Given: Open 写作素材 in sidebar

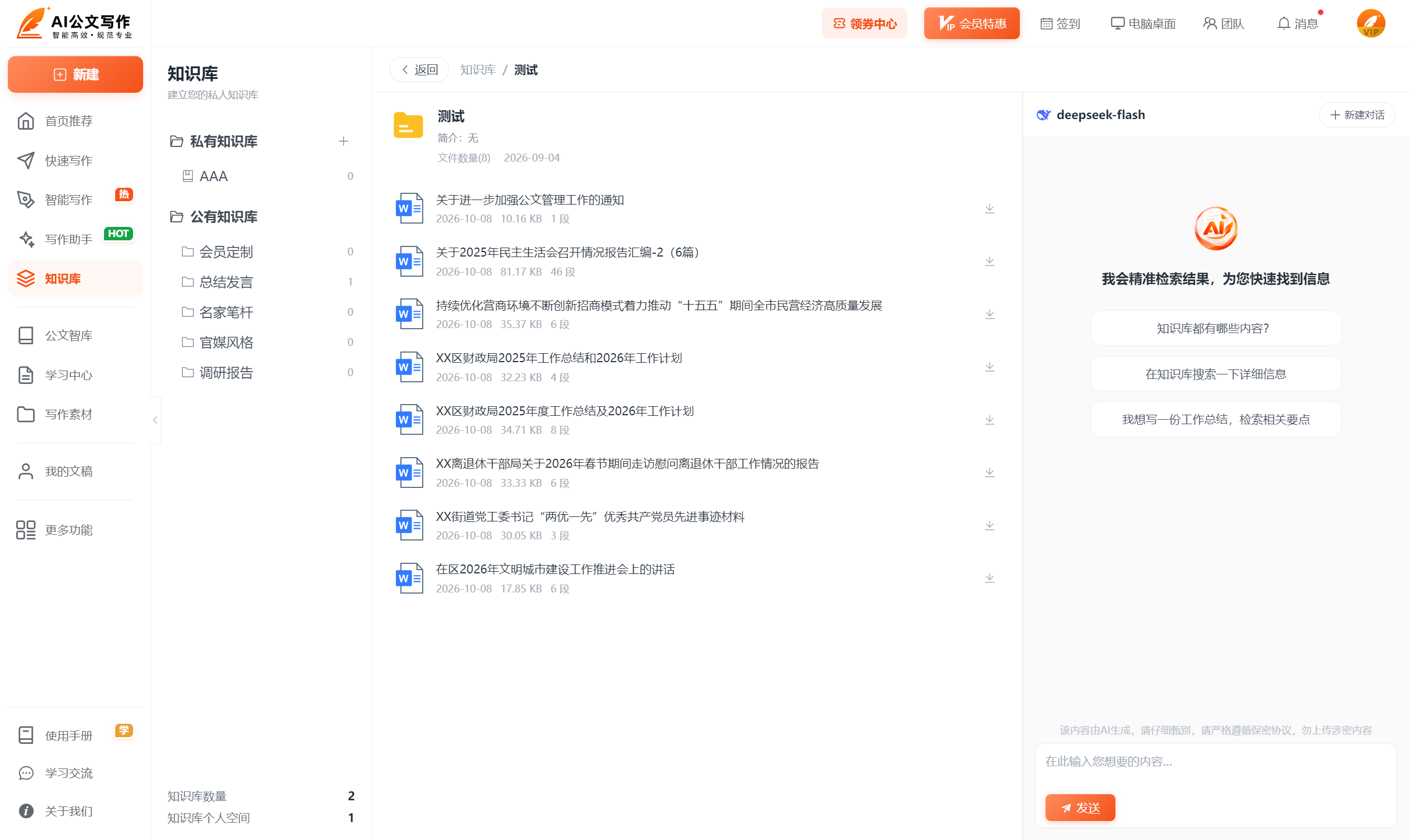Looking at the screenshot, I should coord(75,414).
